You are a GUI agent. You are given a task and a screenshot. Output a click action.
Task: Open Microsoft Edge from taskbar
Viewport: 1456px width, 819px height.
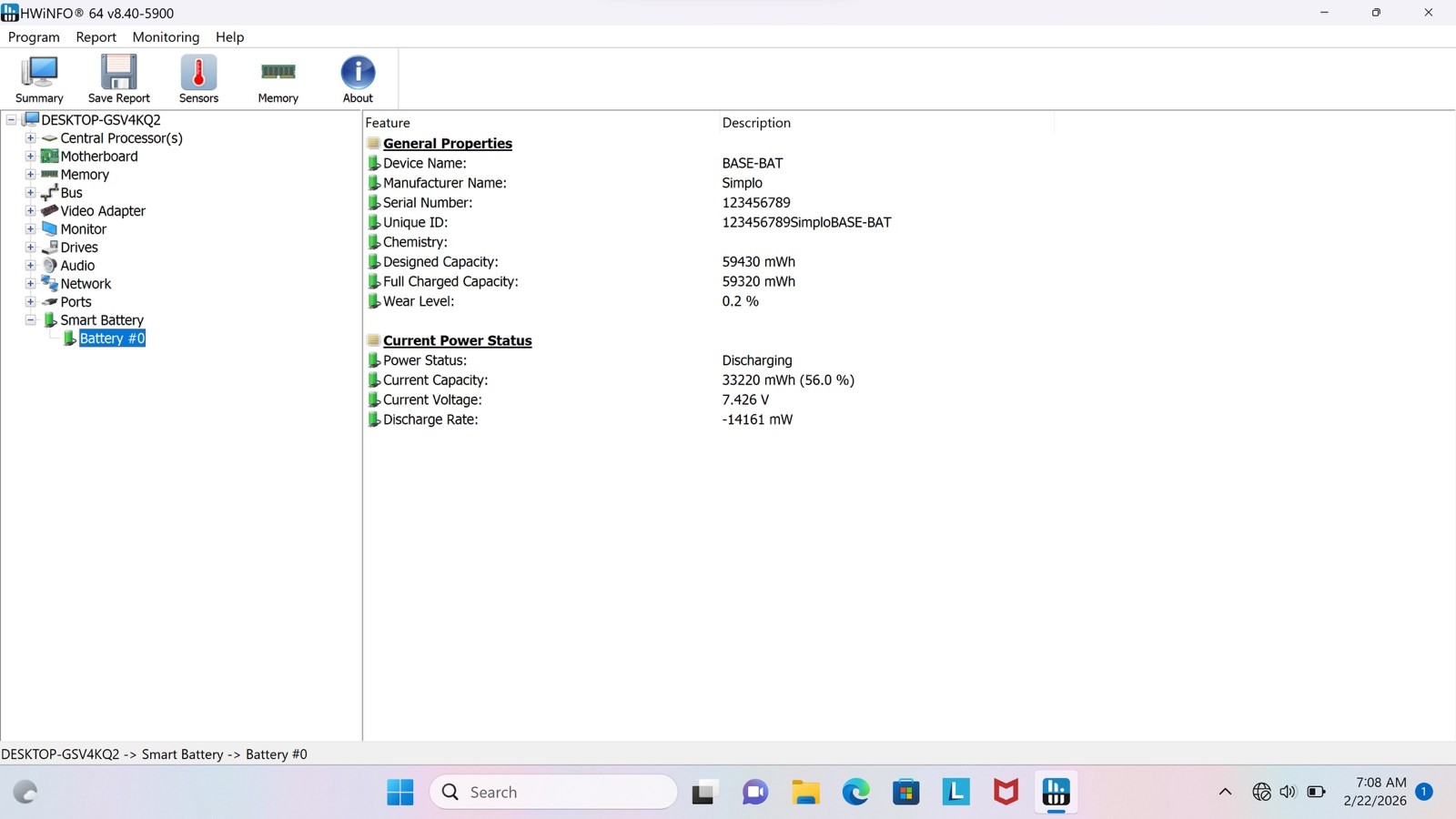coord(855,793)
